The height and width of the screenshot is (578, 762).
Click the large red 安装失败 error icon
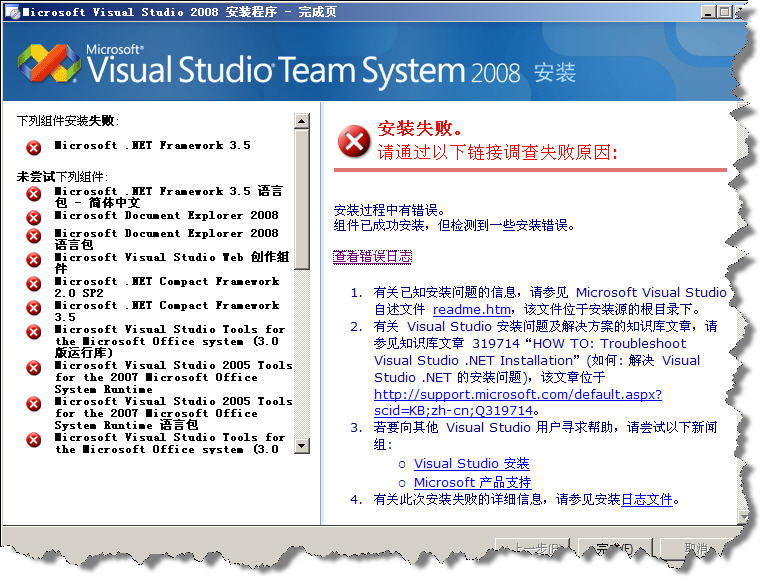(x=354, y=141)
